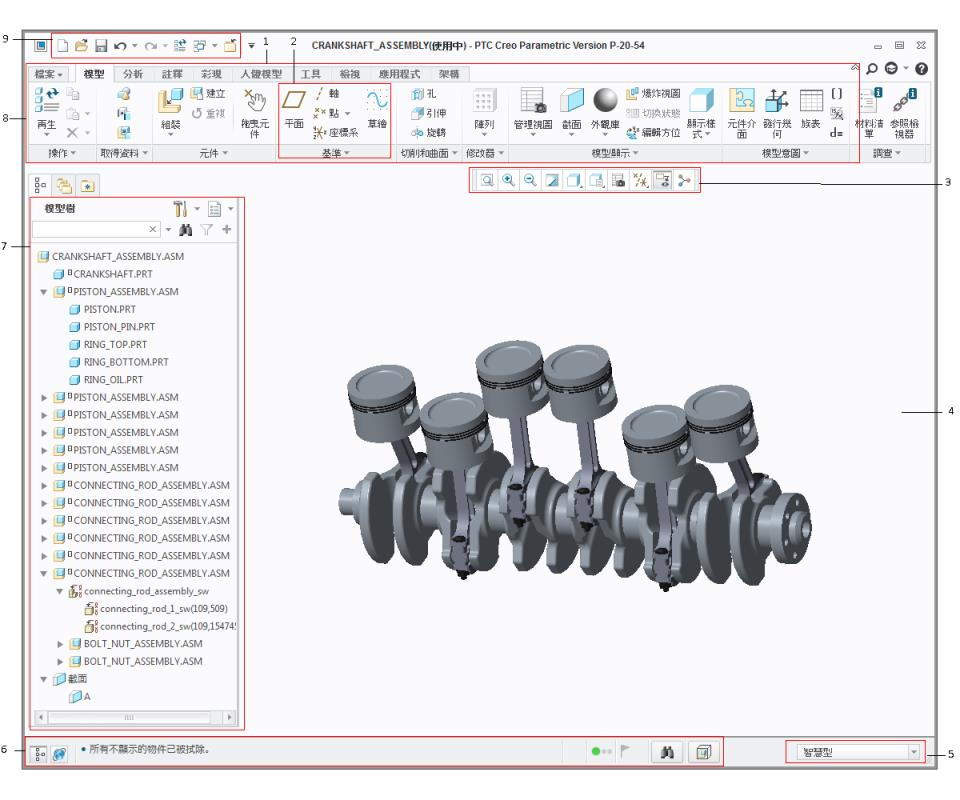Click the Zoom In magnifier icon
The height and width of the screenshot is (800, 960).
tap(508, 180)
